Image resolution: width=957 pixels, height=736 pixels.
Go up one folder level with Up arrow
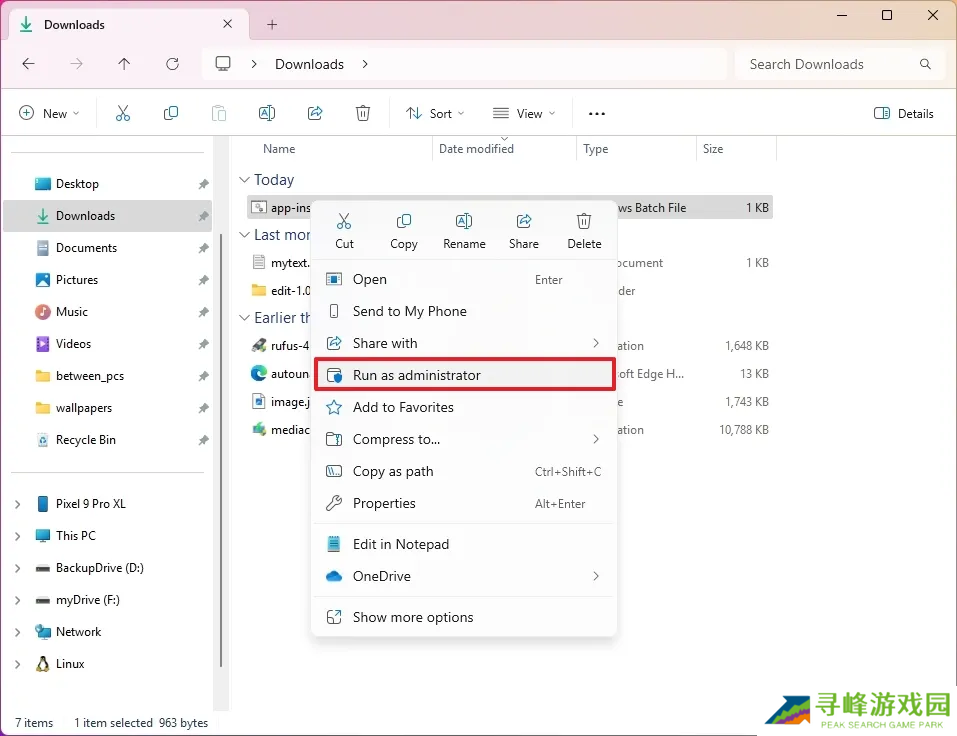124,64
